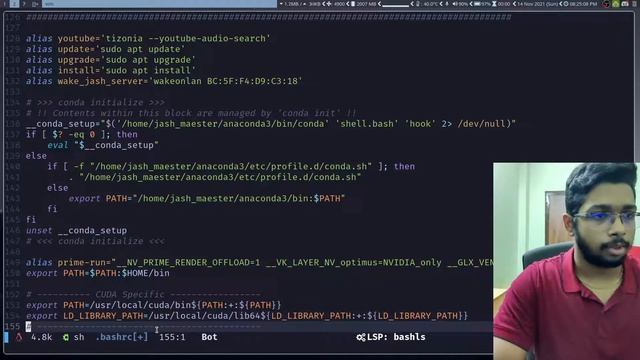Click the green tray icon in top bar

click(616, 4)
